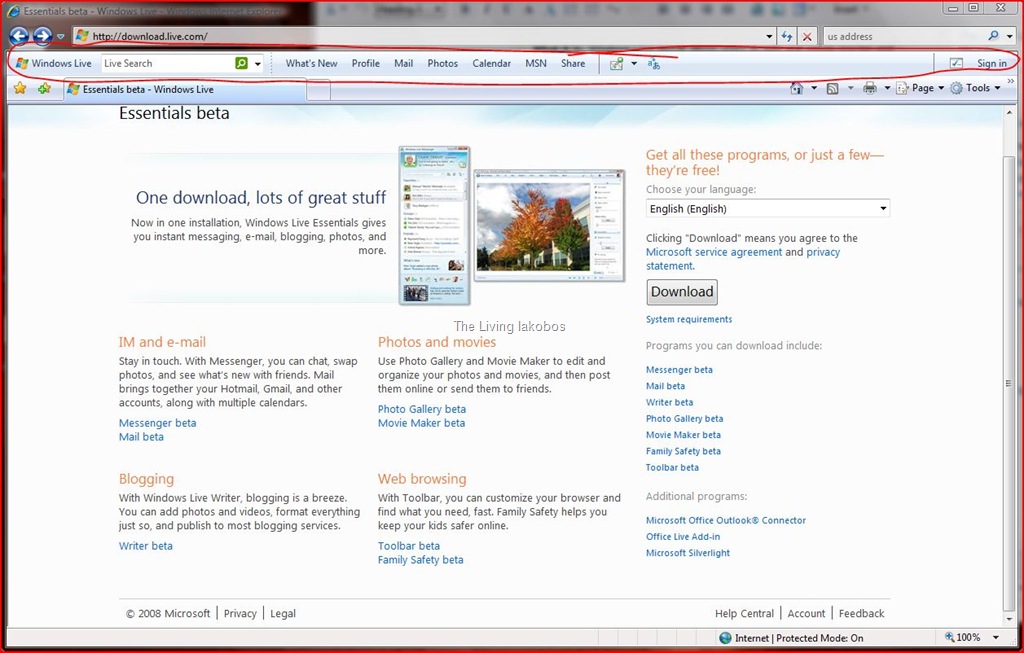
Task: Stop loading with the red X icon
Action: tap(807, 37)
